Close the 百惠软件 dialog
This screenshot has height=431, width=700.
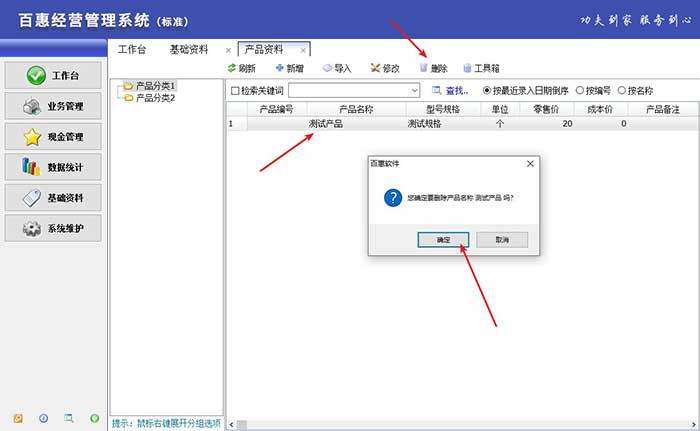(x=530, y=164)
